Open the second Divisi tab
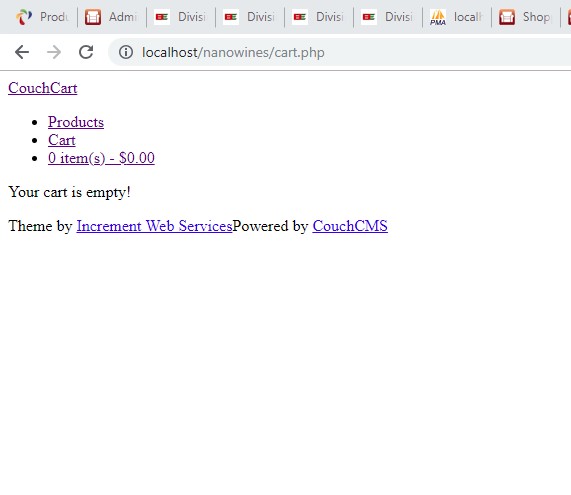 (250, 17)
